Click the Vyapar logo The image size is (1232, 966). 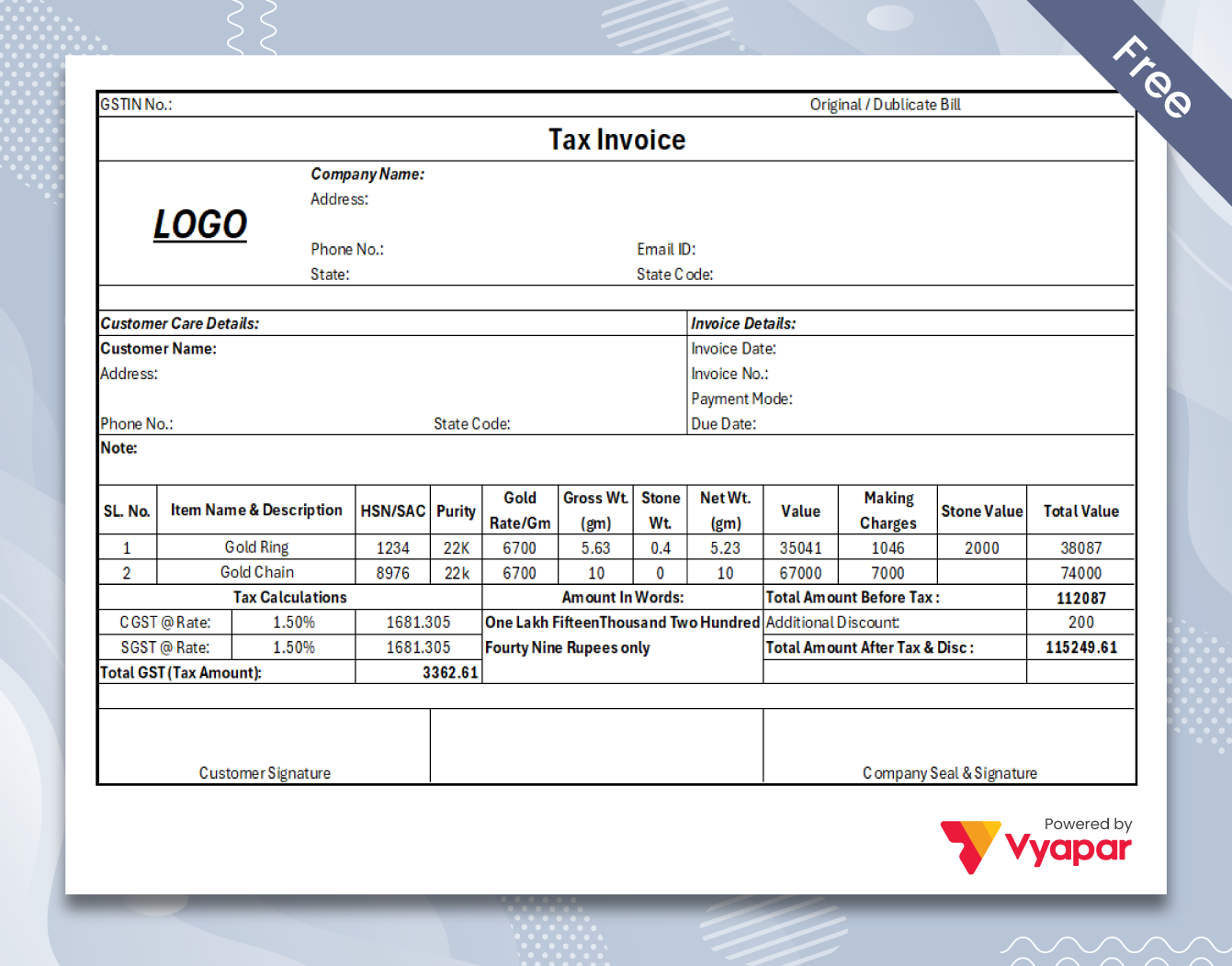click(x=1036, y=845)
